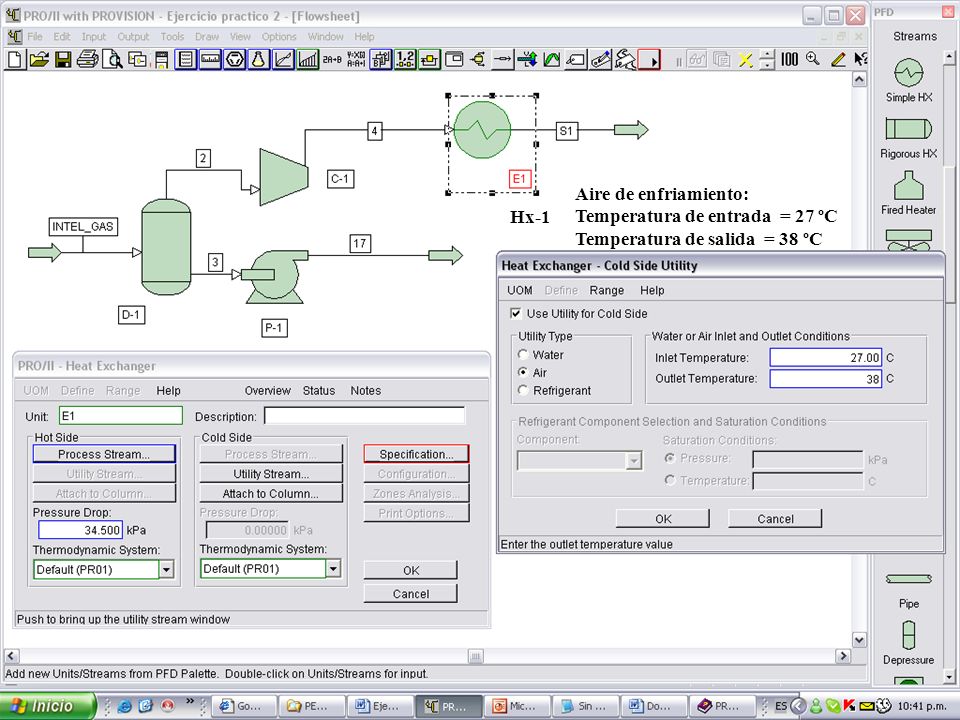Open Cold Side Thermodynamic System dropdown
This screenshot has width=960, height=720.
pos(333,569)
